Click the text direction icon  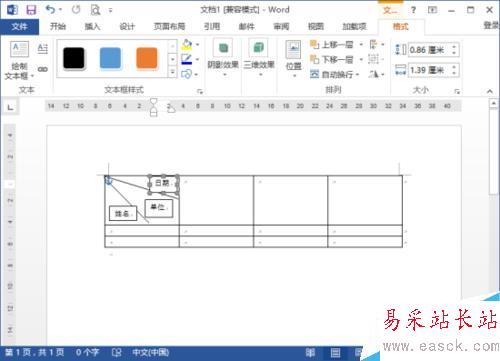(x=43, y=49)
